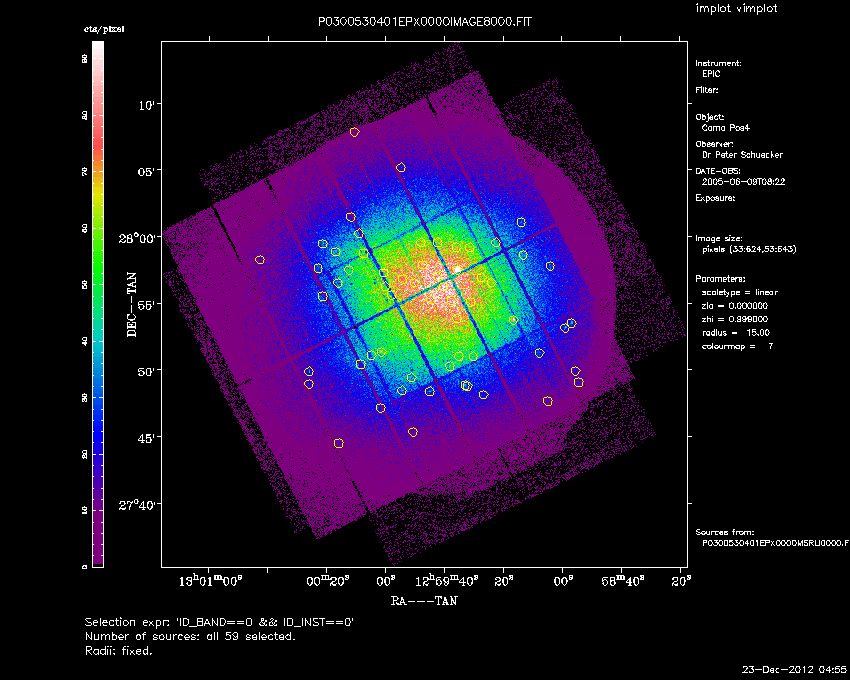Click the radius = 15.00 parameter
The image size is (850, 680).
[x=736, y=332]
